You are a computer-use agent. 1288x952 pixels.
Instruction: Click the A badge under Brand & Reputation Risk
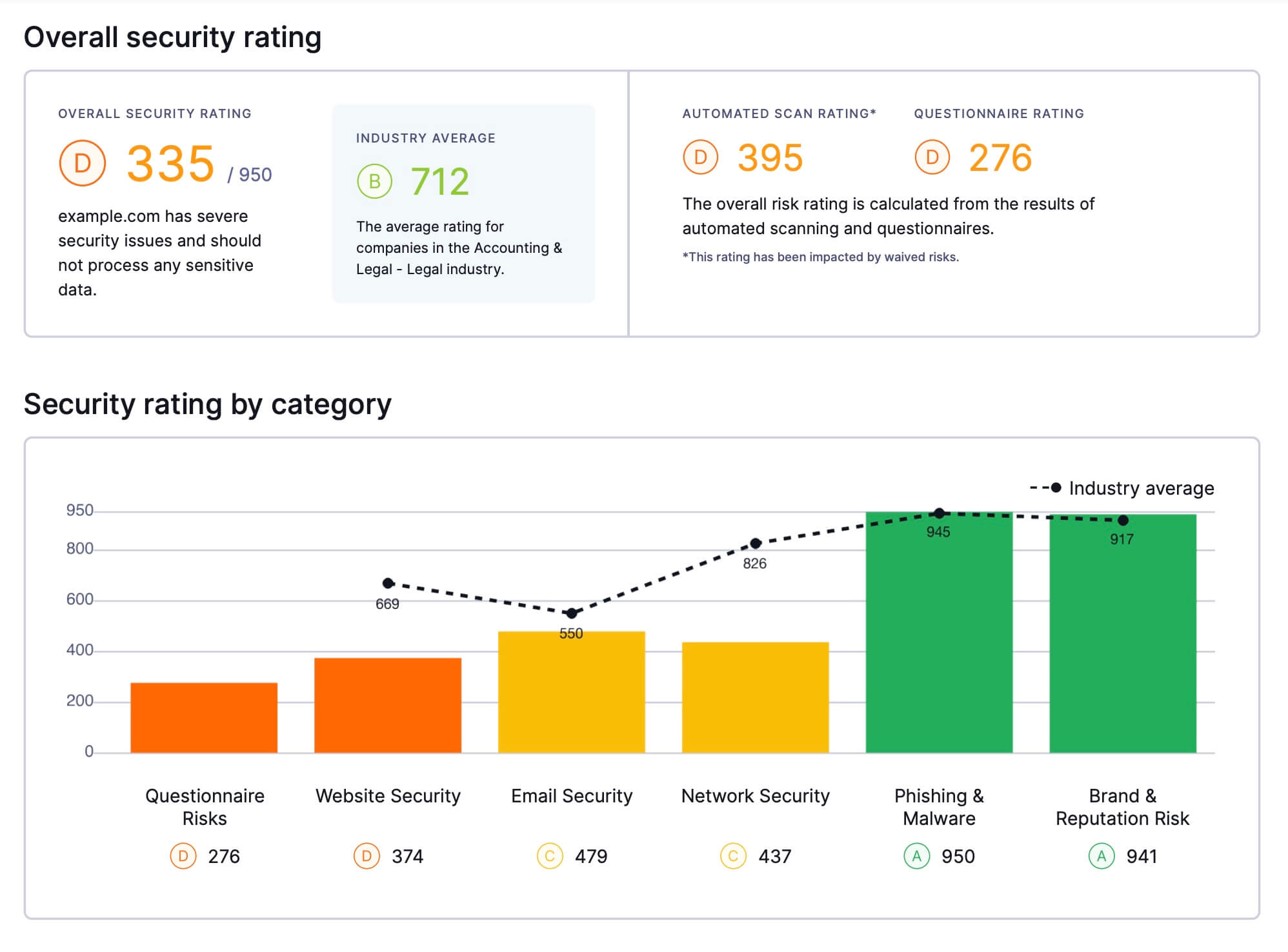coord(1101,857)
